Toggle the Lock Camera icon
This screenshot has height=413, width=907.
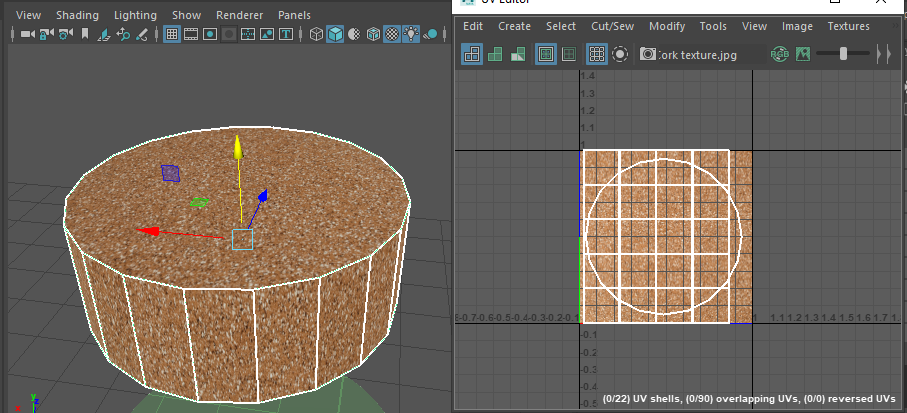point(46,34)
